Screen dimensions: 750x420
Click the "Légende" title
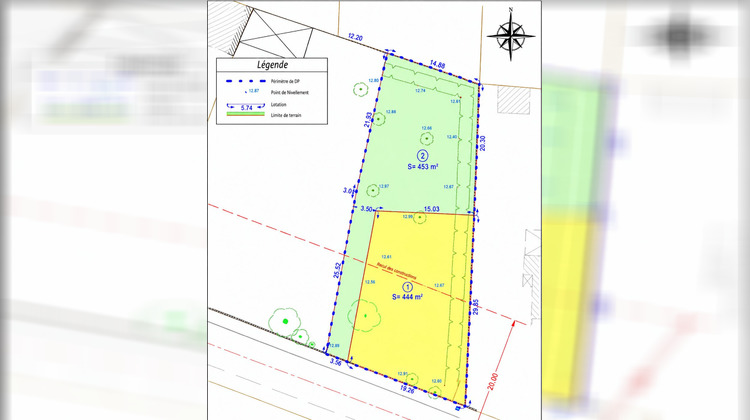pos(272,65)
